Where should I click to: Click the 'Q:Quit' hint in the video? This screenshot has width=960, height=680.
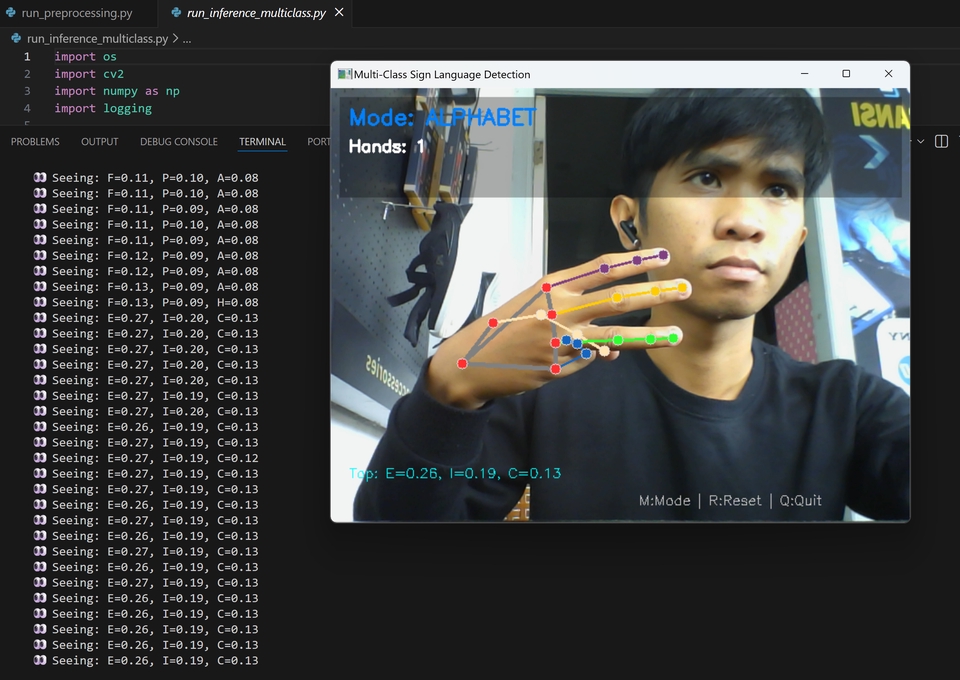pos(800,501)
